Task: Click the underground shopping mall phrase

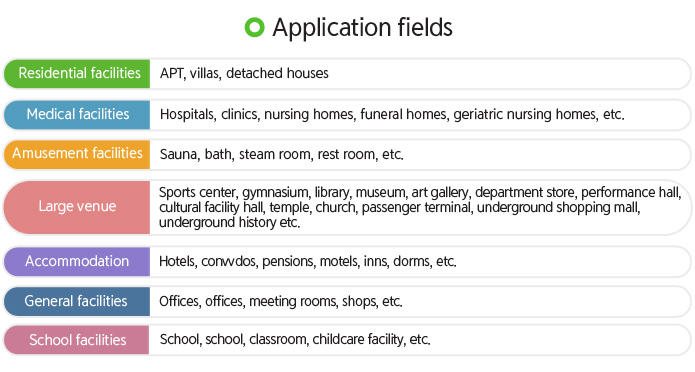Action: [558, 208]
